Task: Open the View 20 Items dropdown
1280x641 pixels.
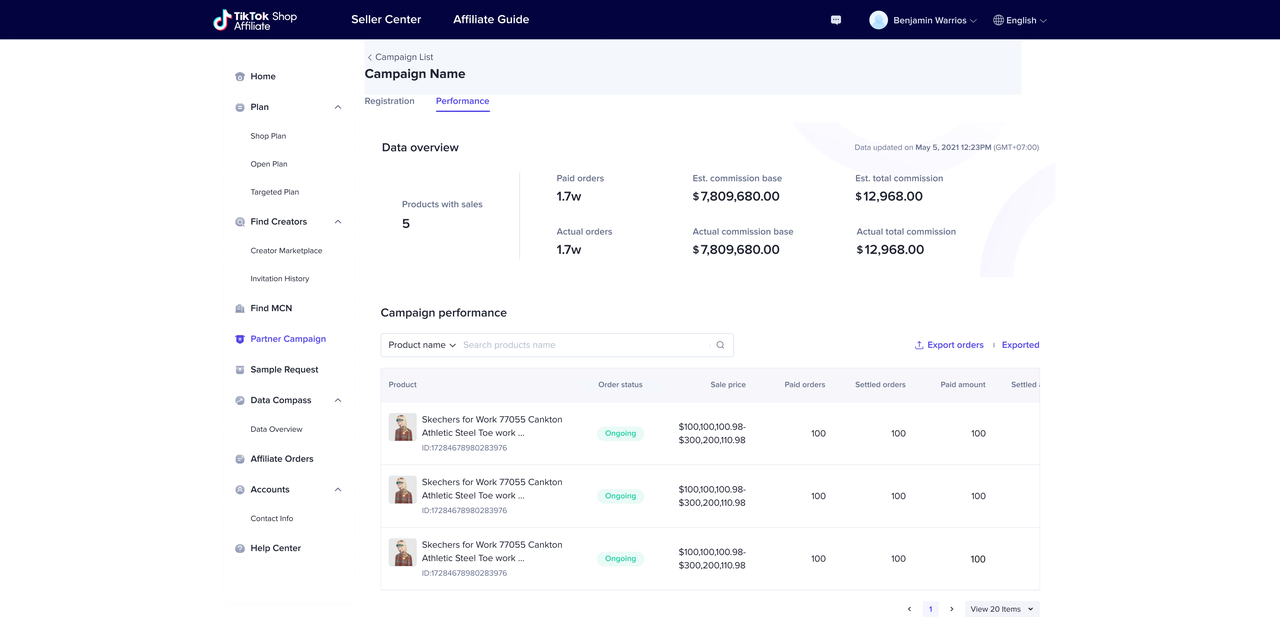Action: pyautogui.click(x=1002, y=609)
